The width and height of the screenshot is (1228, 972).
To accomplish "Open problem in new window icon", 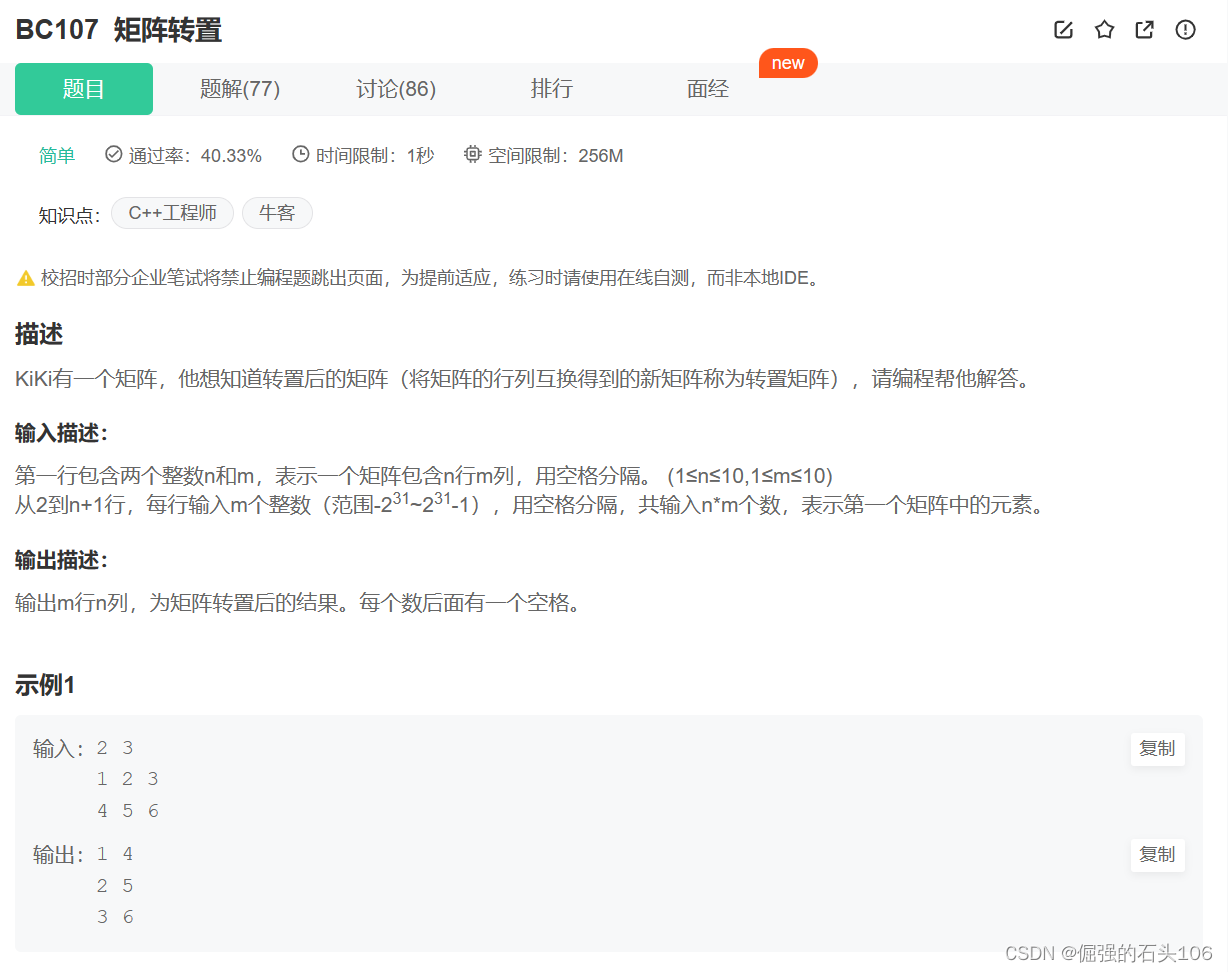I will pyautogui.click(x=1145, y=30).
